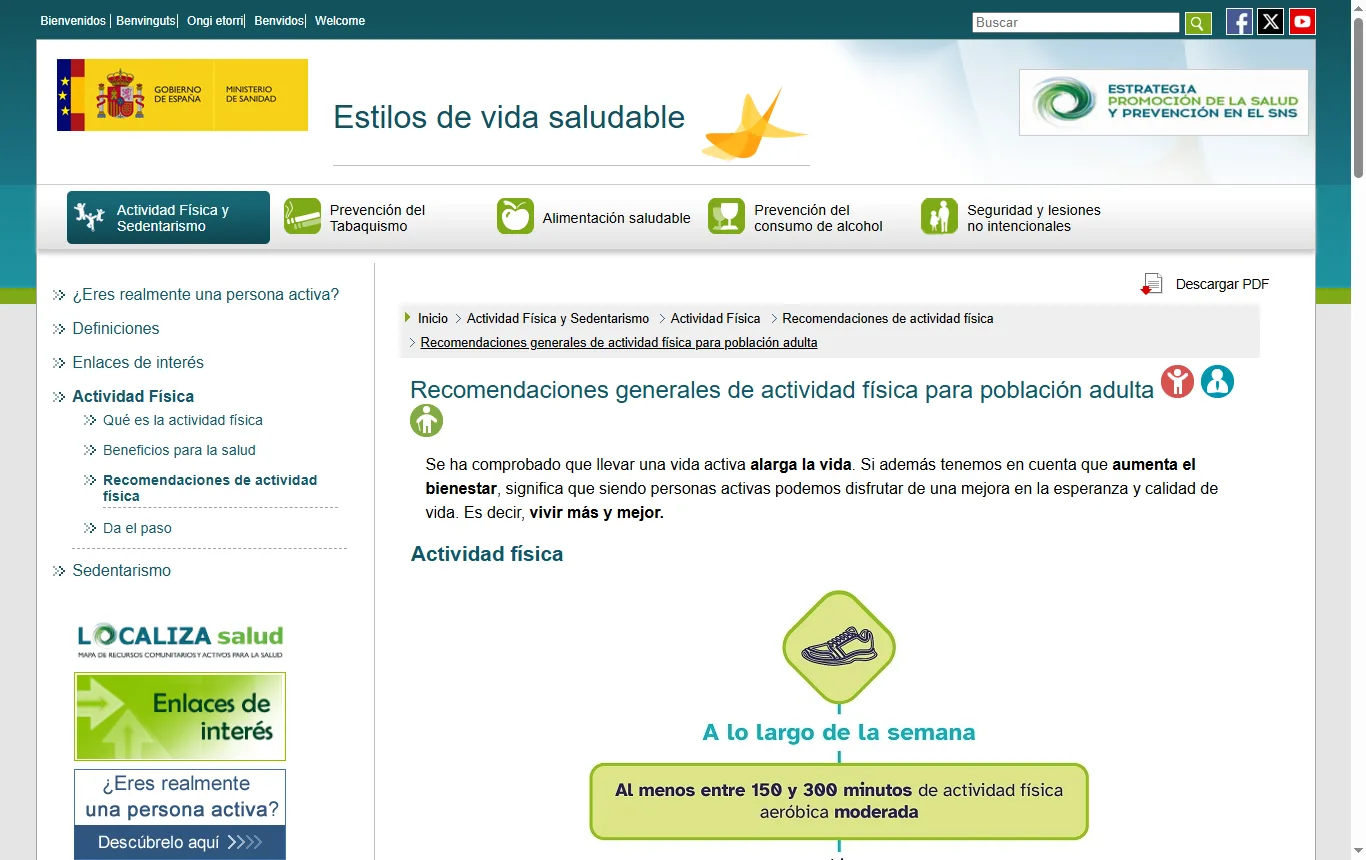Click the Descúbrelo aquí button

[x=180, y=843]
